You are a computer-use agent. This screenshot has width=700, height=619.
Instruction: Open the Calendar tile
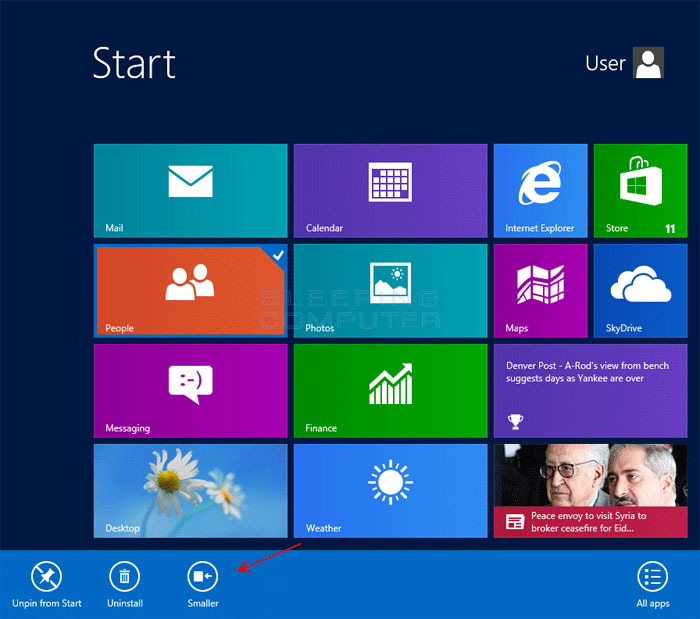(x=390, y=190)
